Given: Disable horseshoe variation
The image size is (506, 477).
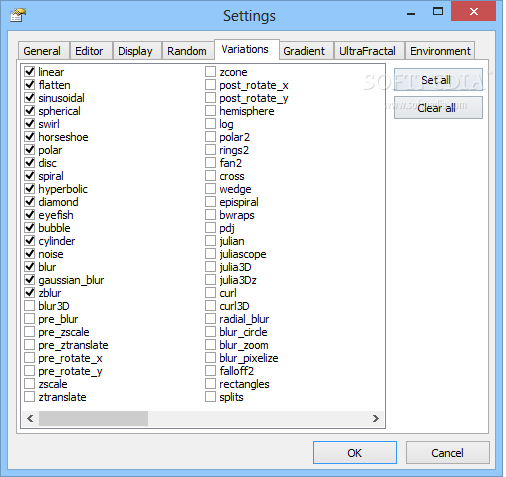Looking at the screenshot, I should 30,136.
